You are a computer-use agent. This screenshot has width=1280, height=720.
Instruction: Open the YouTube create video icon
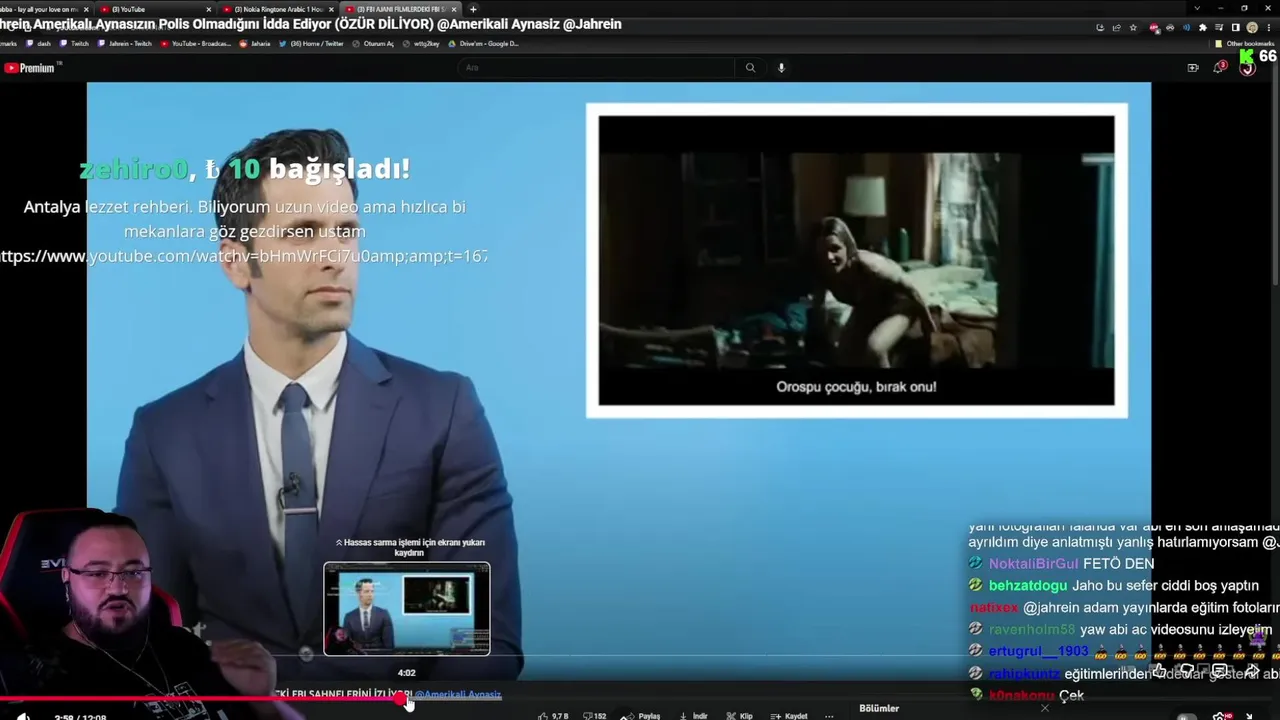(x=1193, y=68)
